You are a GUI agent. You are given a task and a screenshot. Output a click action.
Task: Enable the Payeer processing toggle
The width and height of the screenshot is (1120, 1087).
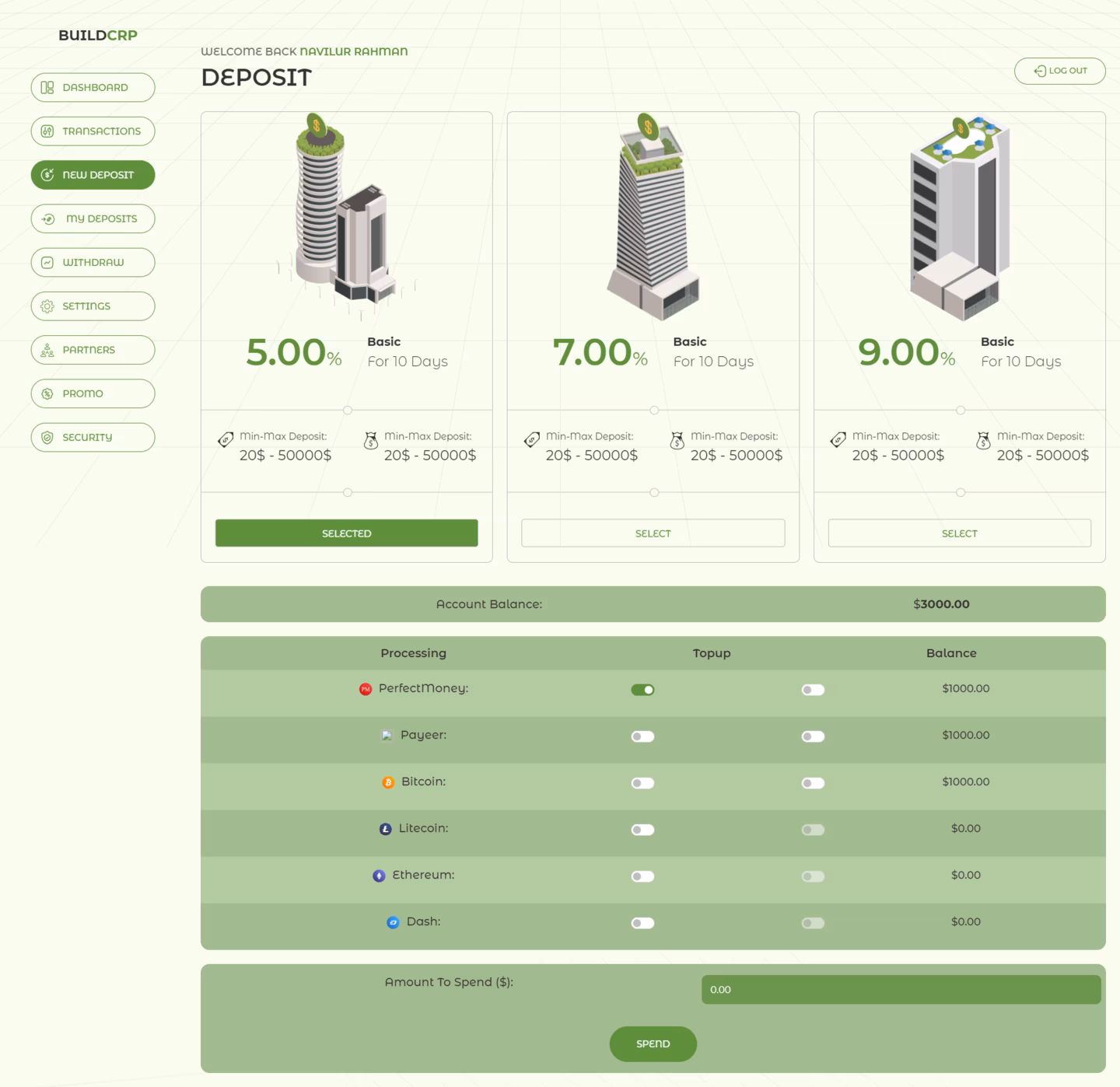(642, 736)
